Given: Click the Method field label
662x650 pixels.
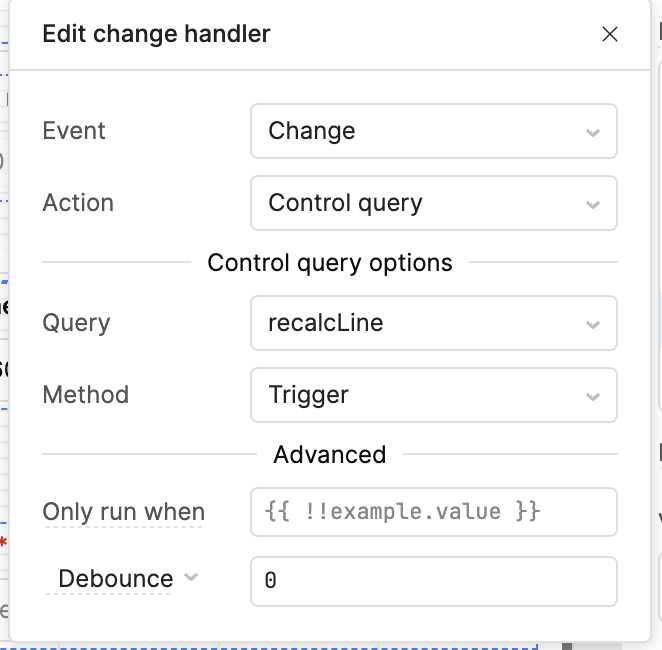Looking at the screenshot, I should point(85,395).
